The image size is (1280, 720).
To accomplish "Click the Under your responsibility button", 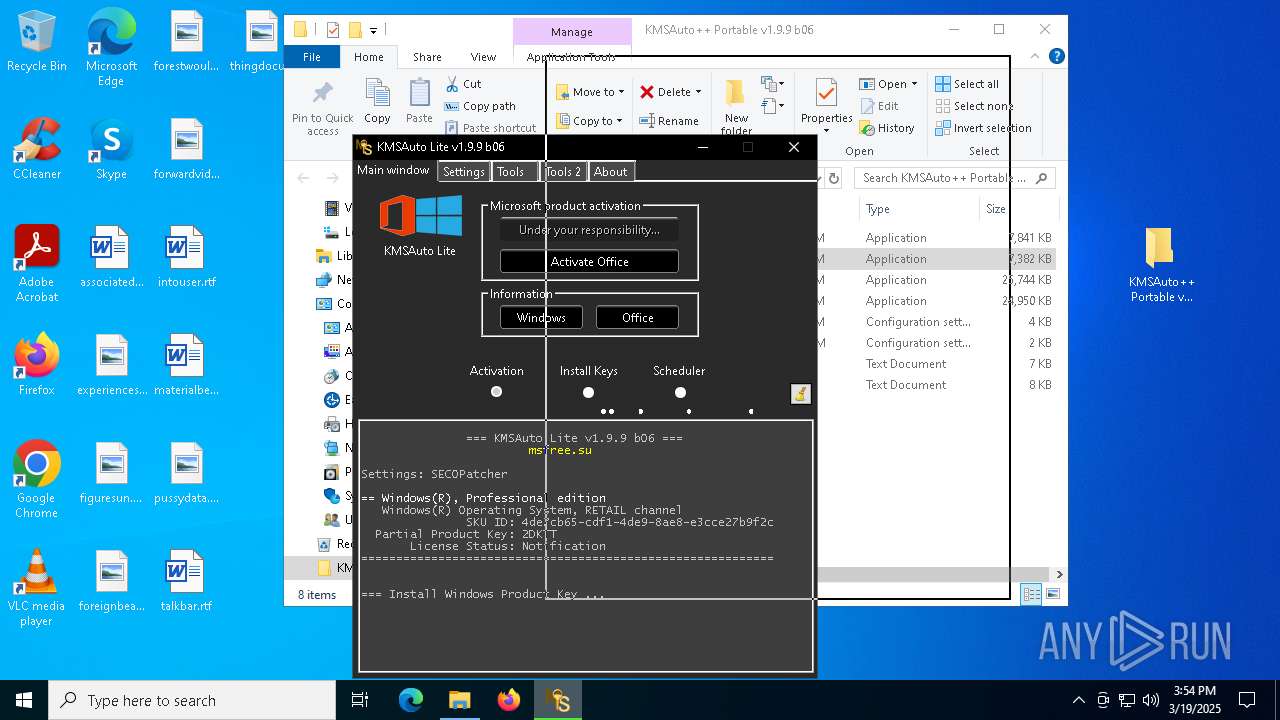I will pyautogui.click(x=589, y=230).
